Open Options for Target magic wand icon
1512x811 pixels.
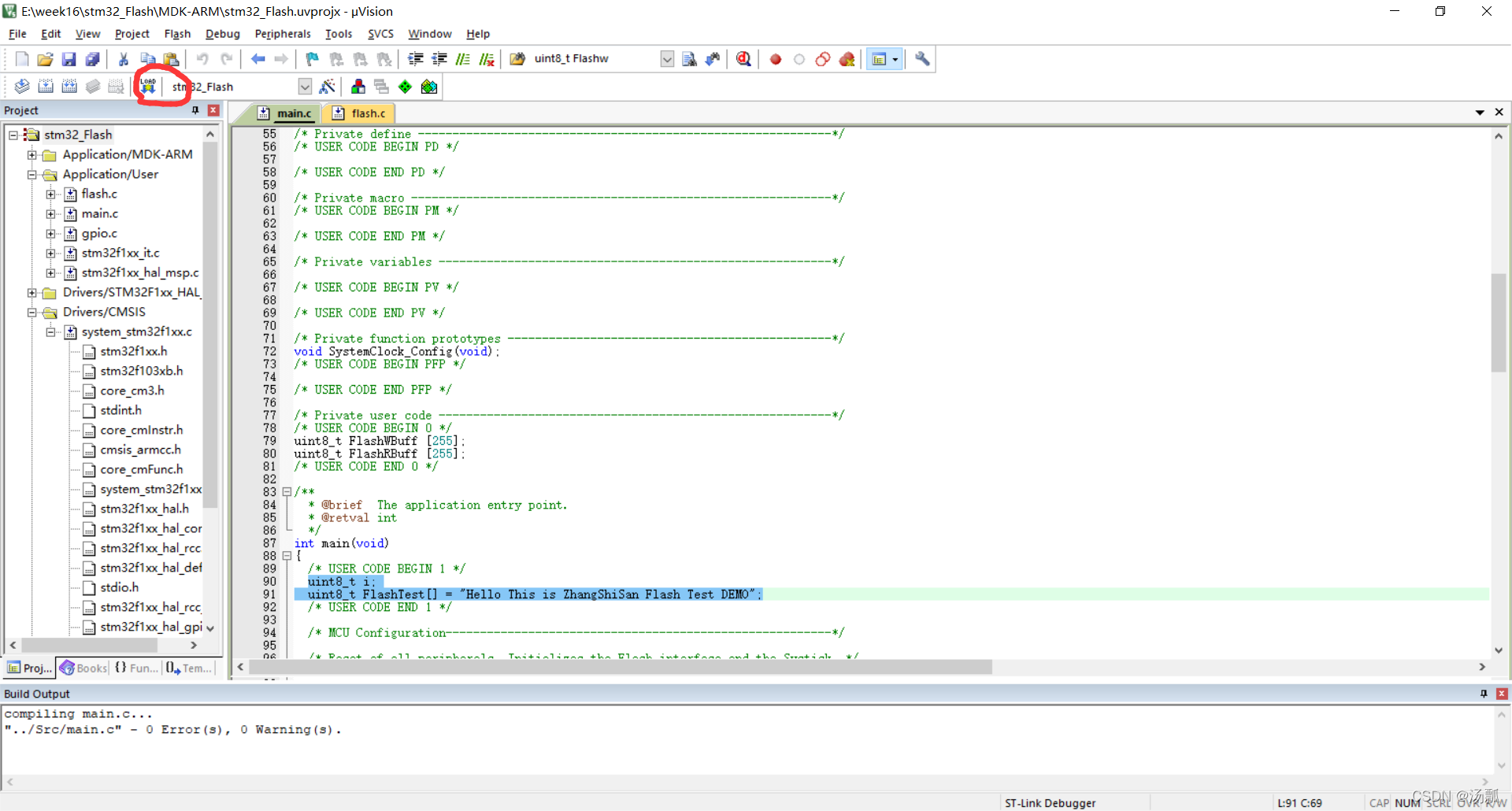(x=328, y=87)
